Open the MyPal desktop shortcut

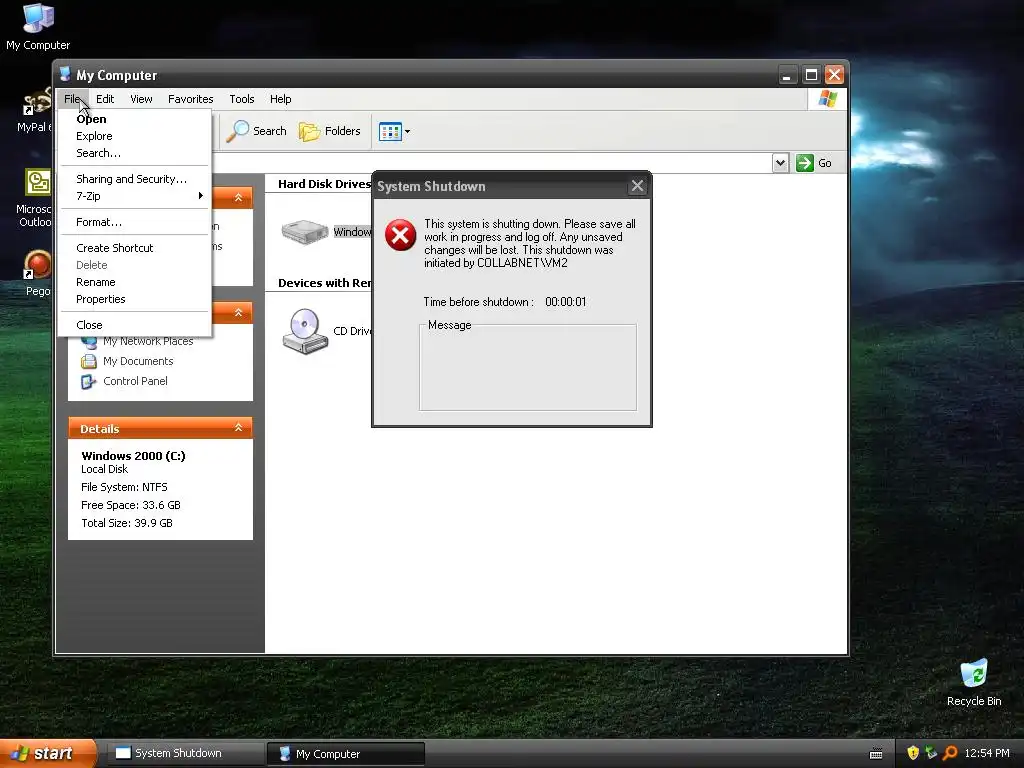click(x=36, y=111)
